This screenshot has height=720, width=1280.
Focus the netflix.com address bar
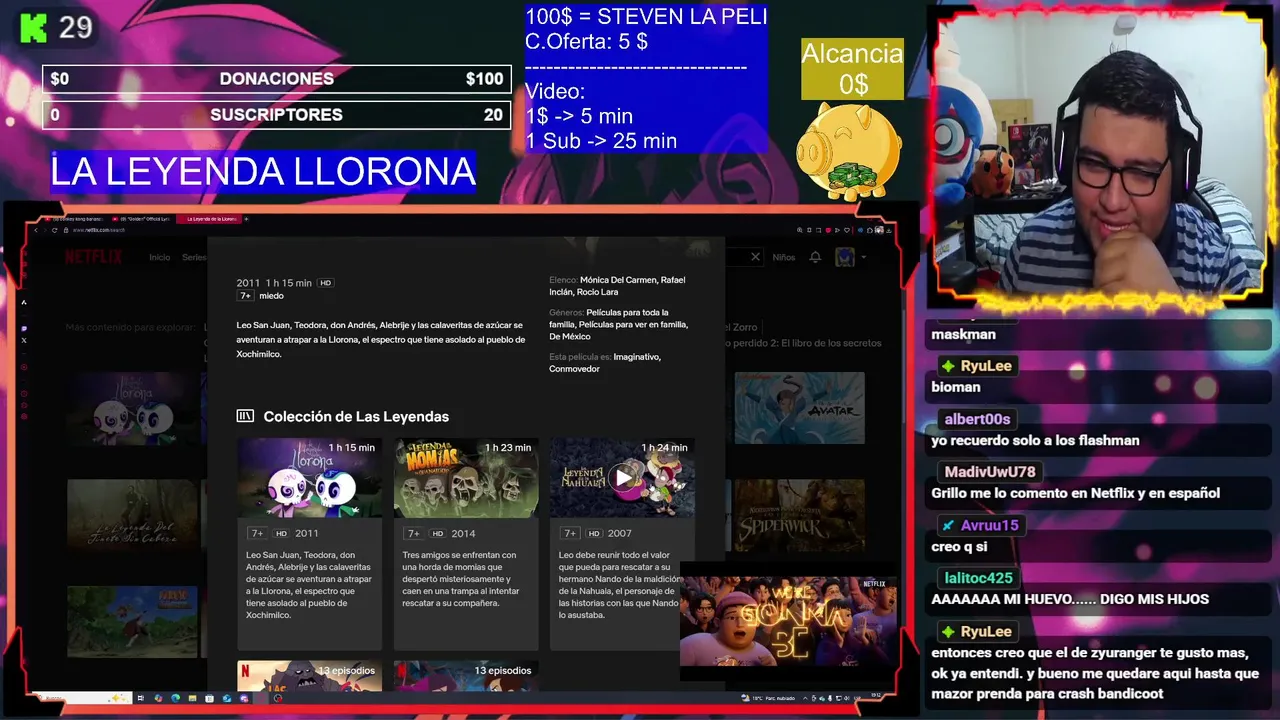[x=98, y=230]
